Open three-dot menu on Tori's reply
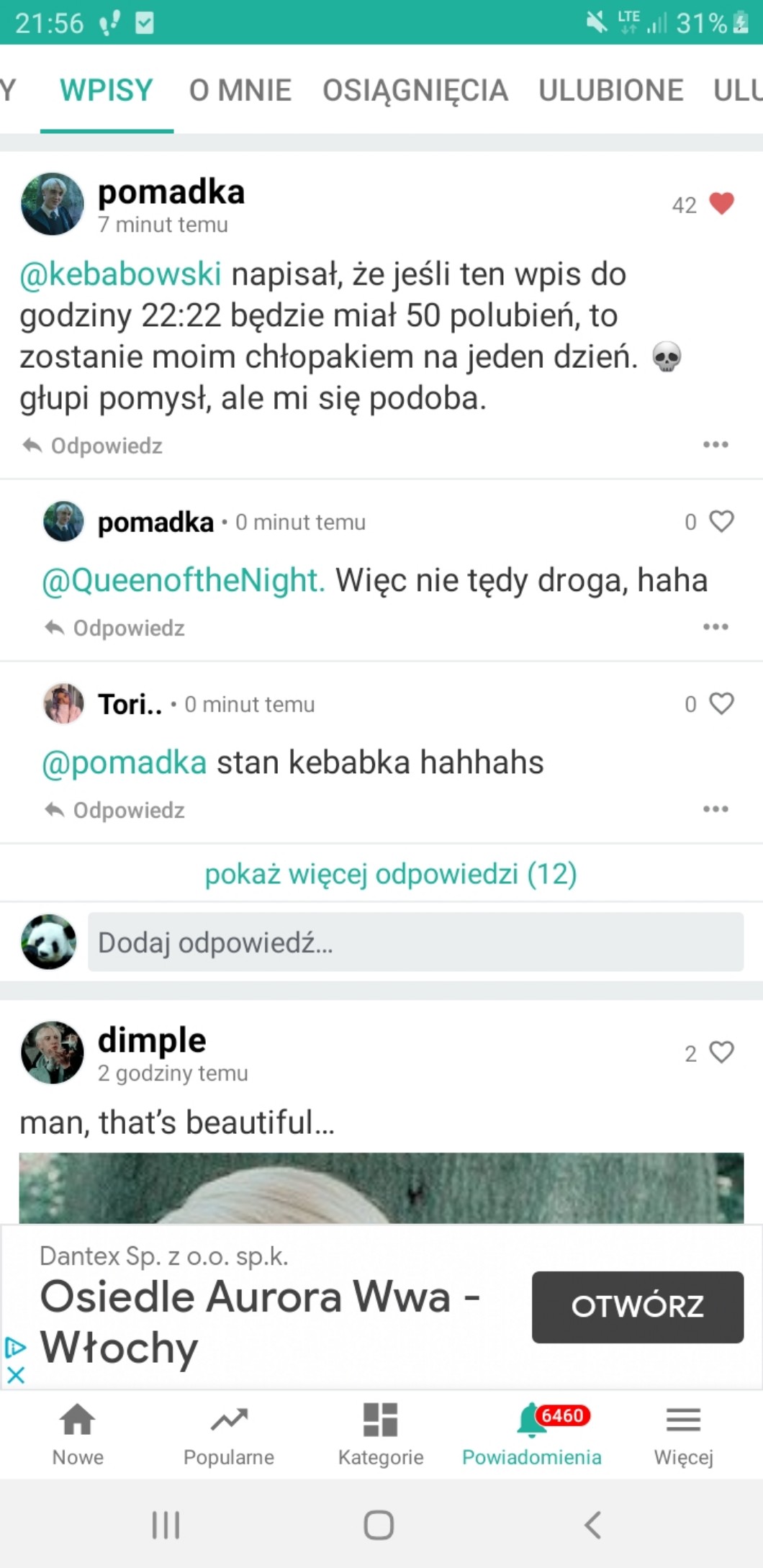Viewport: 763px width, 1568px height. (715, 809)
